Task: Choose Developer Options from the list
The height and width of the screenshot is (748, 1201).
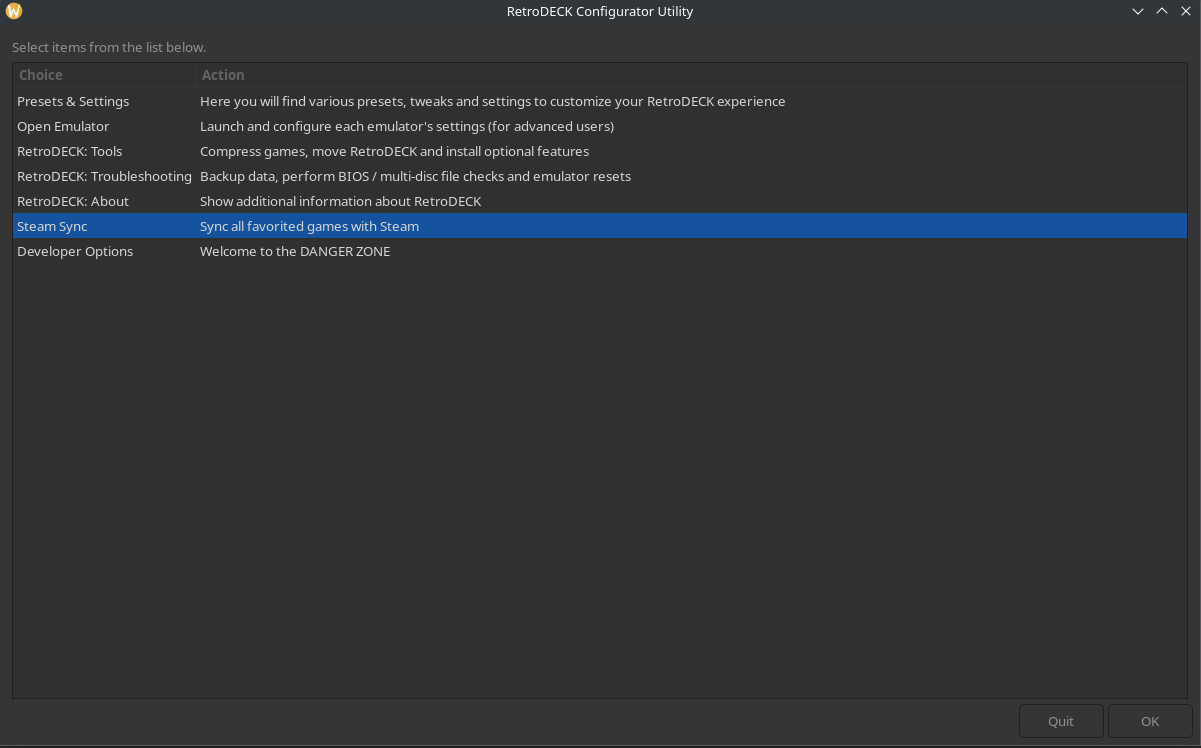Action: [x=75, y=251]
